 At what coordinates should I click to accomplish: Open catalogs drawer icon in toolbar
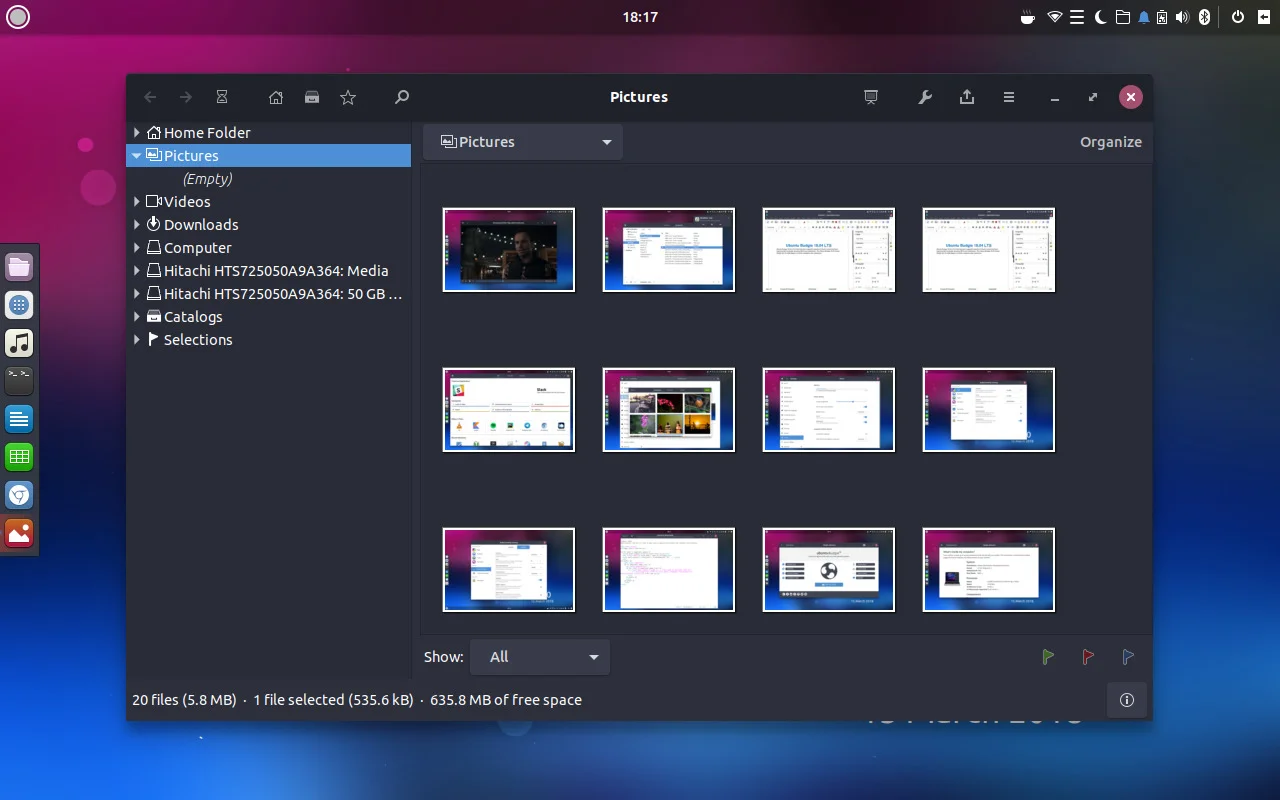click(312, 97)
